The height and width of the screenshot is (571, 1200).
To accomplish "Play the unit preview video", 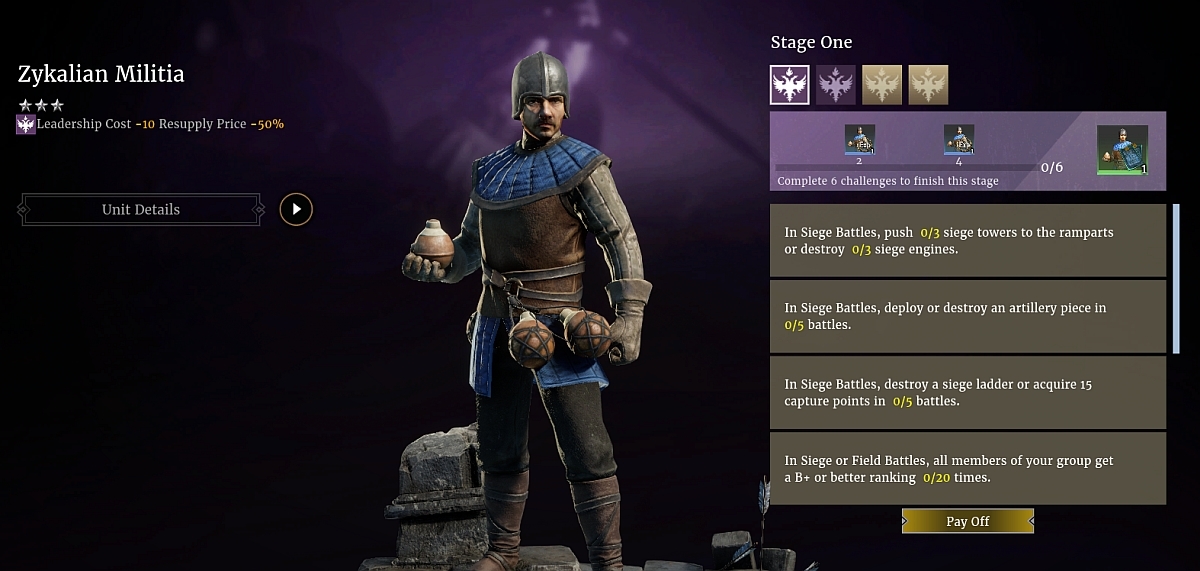I will (x=296, y=209).
